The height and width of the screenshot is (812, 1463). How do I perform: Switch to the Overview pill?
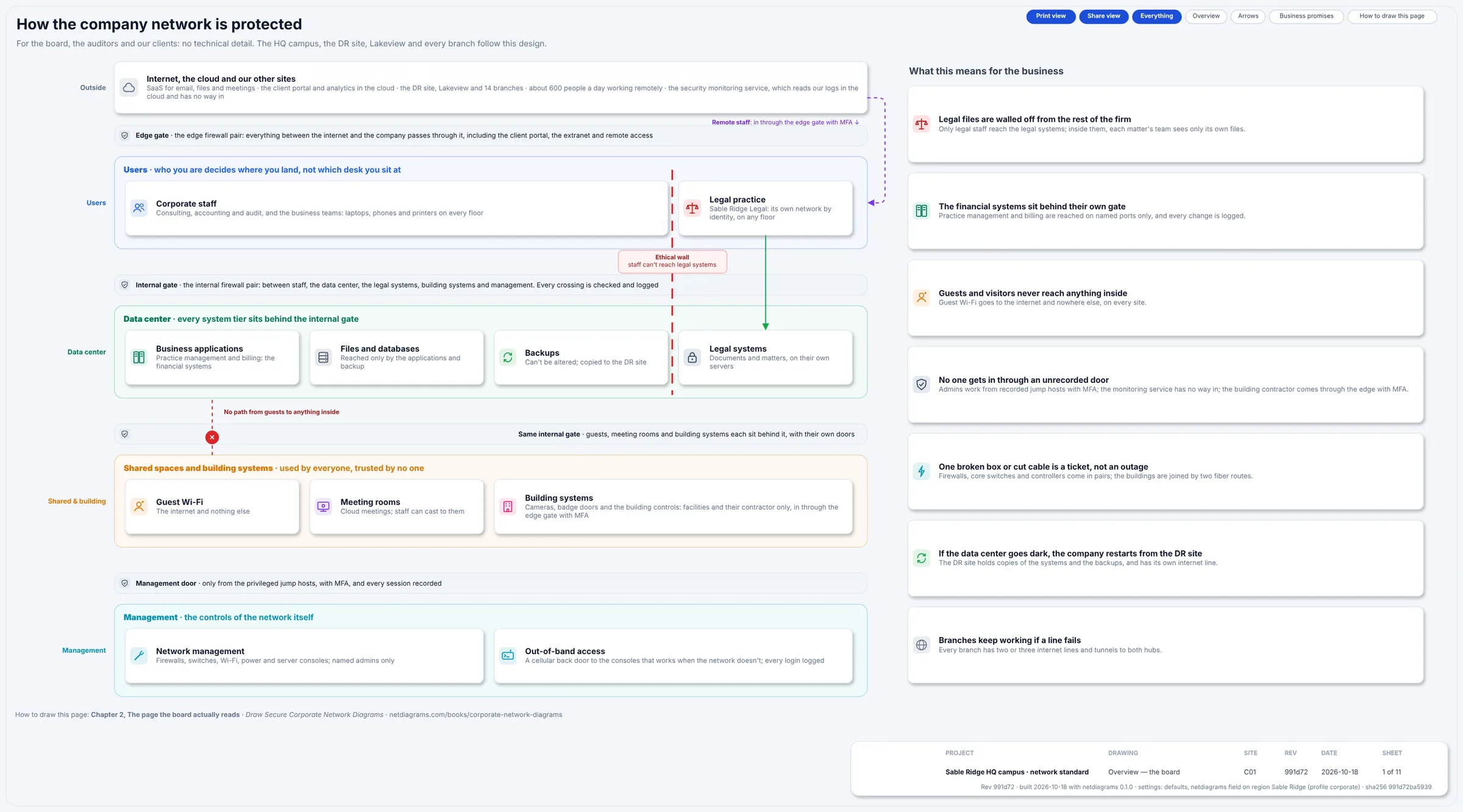1206,16
